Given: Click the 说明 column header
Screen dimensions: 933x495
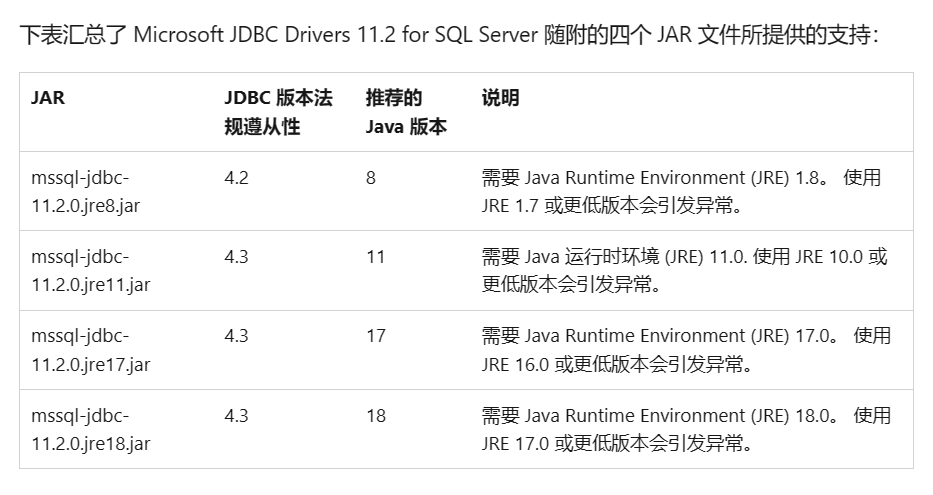Looking at the screenshot, I should 500,98.
